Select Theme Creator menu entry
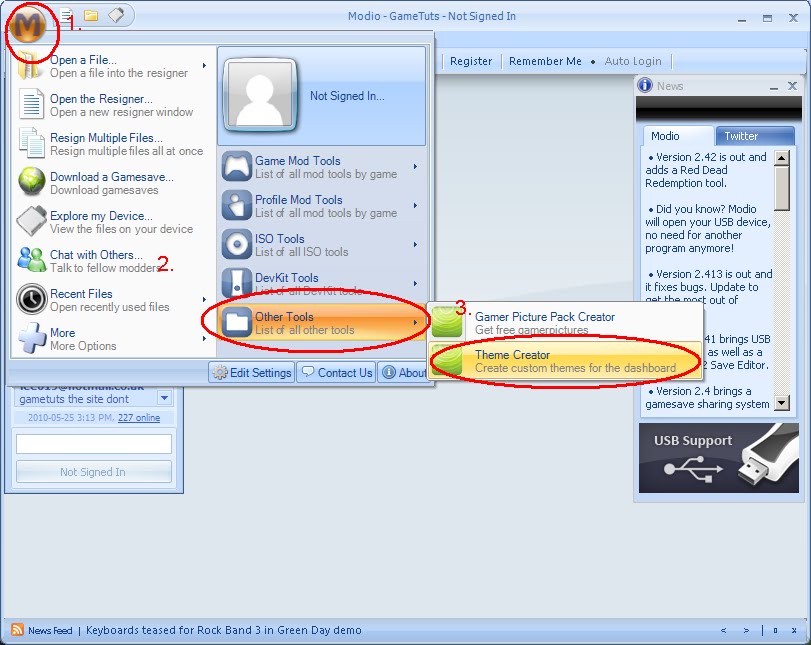Viewport: 811px width, 645px height. pyautogui.click(x=565, y=361)
